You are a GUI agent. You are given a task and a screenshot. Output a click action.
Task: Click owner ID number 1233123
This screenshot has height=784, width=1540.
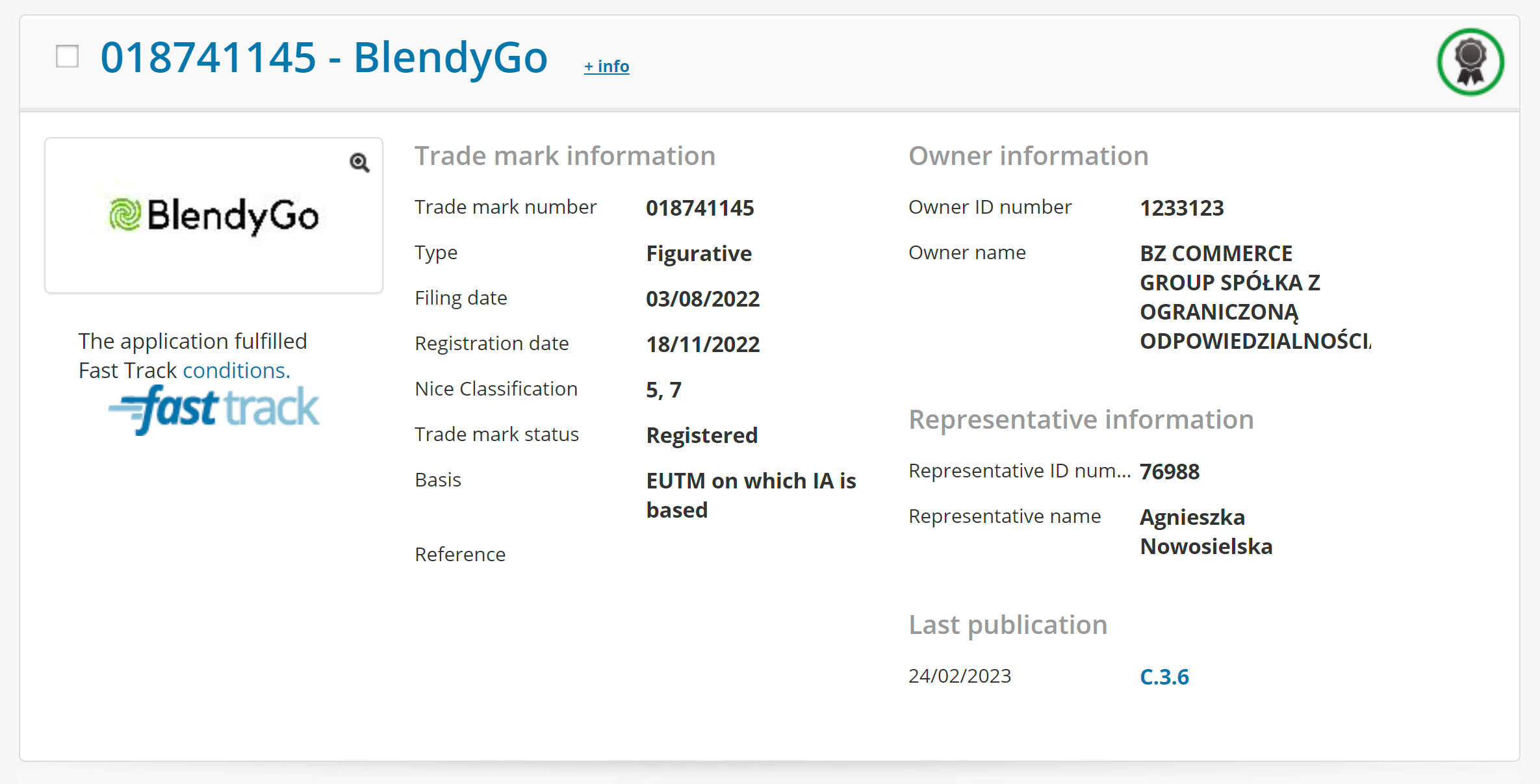point(1181,208)
